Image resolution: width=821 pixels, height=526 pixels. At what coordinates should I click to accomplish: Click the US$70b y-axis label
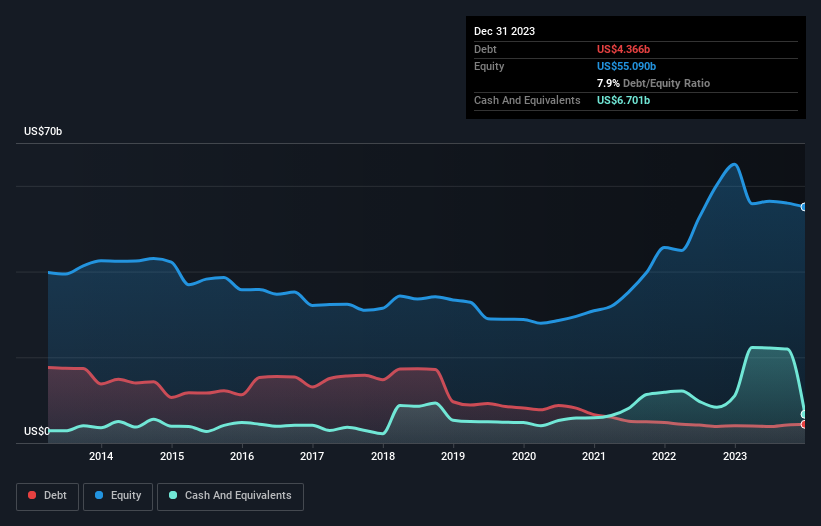43,131
